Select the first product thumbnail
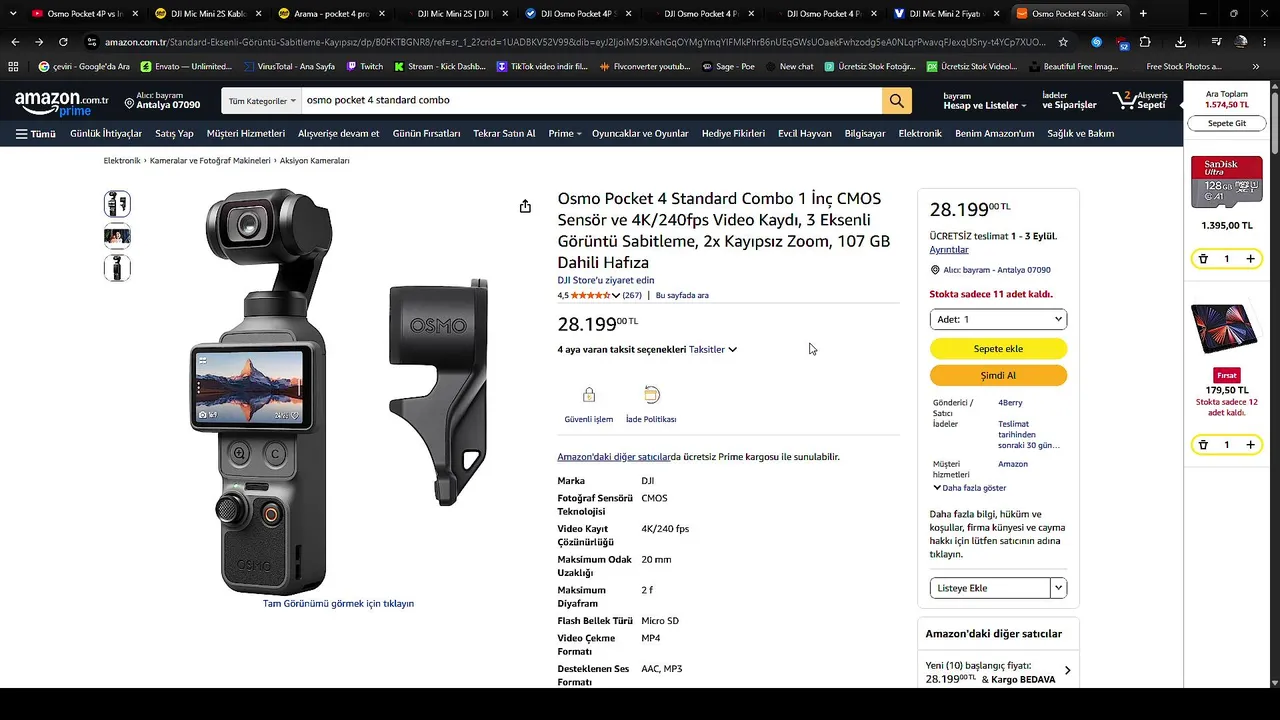 click(117, 204)
